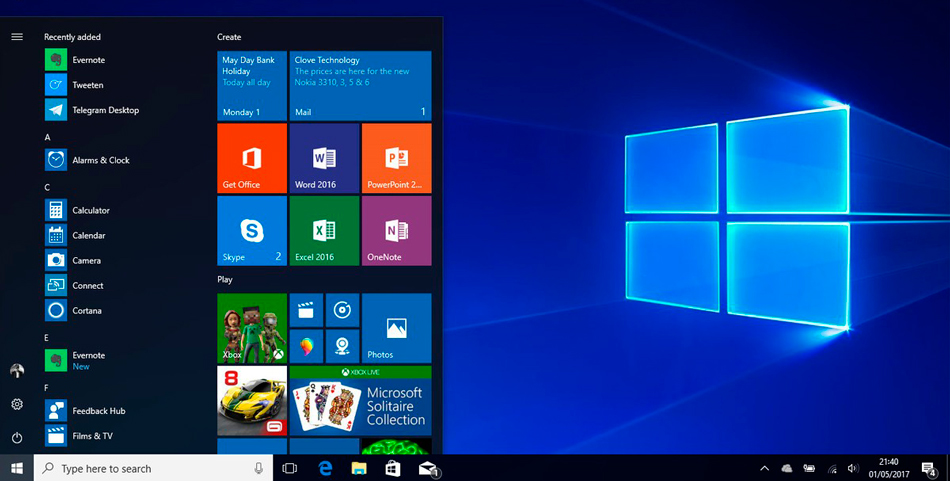Click the clock showing 21:40
The width and height of the screenshot is (950, 481).
click(889, 468)
